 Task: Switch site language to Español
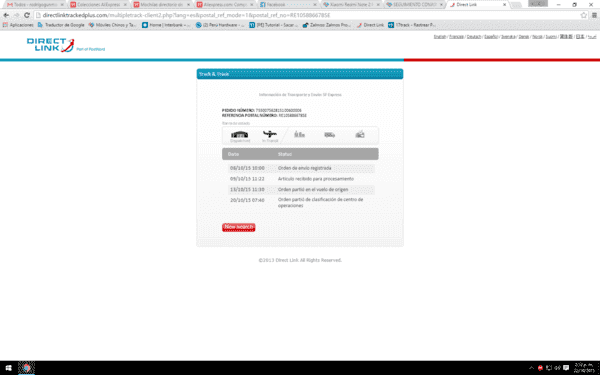[x=491, y=37]
